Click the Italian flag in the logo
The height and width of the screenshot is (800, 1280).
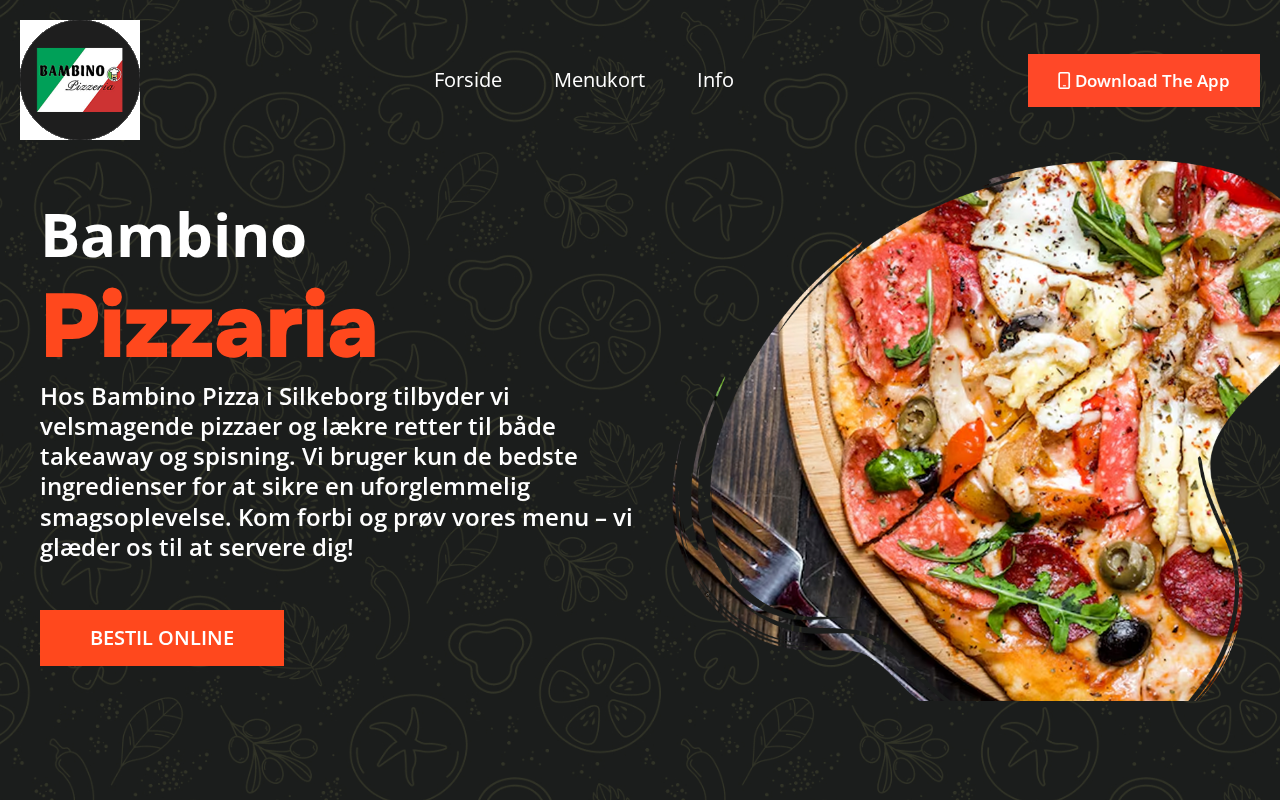click(x=80, y=80)
